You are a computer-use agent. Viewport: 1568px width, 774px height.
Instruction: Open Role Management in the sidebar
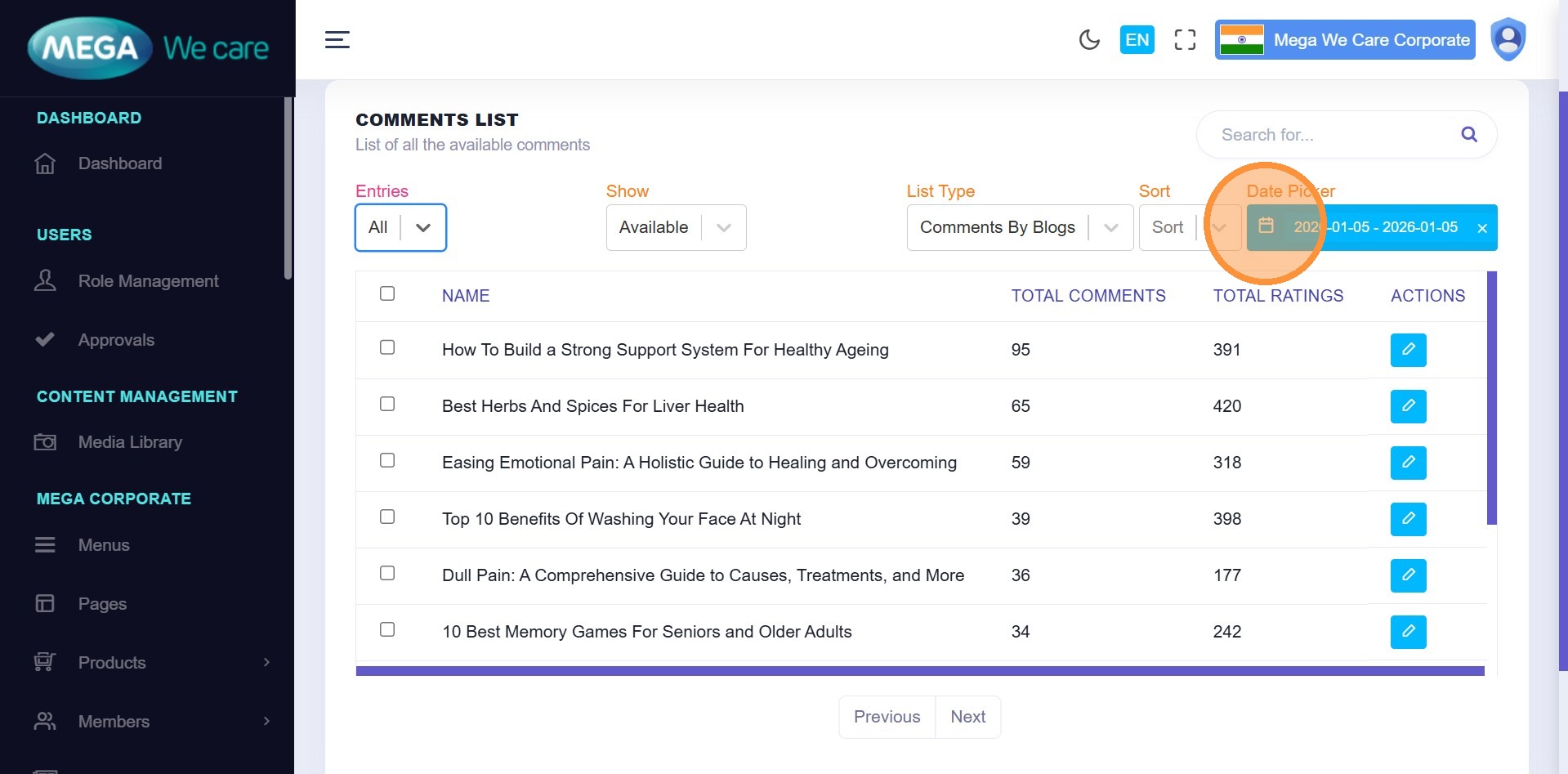[148, 281]
